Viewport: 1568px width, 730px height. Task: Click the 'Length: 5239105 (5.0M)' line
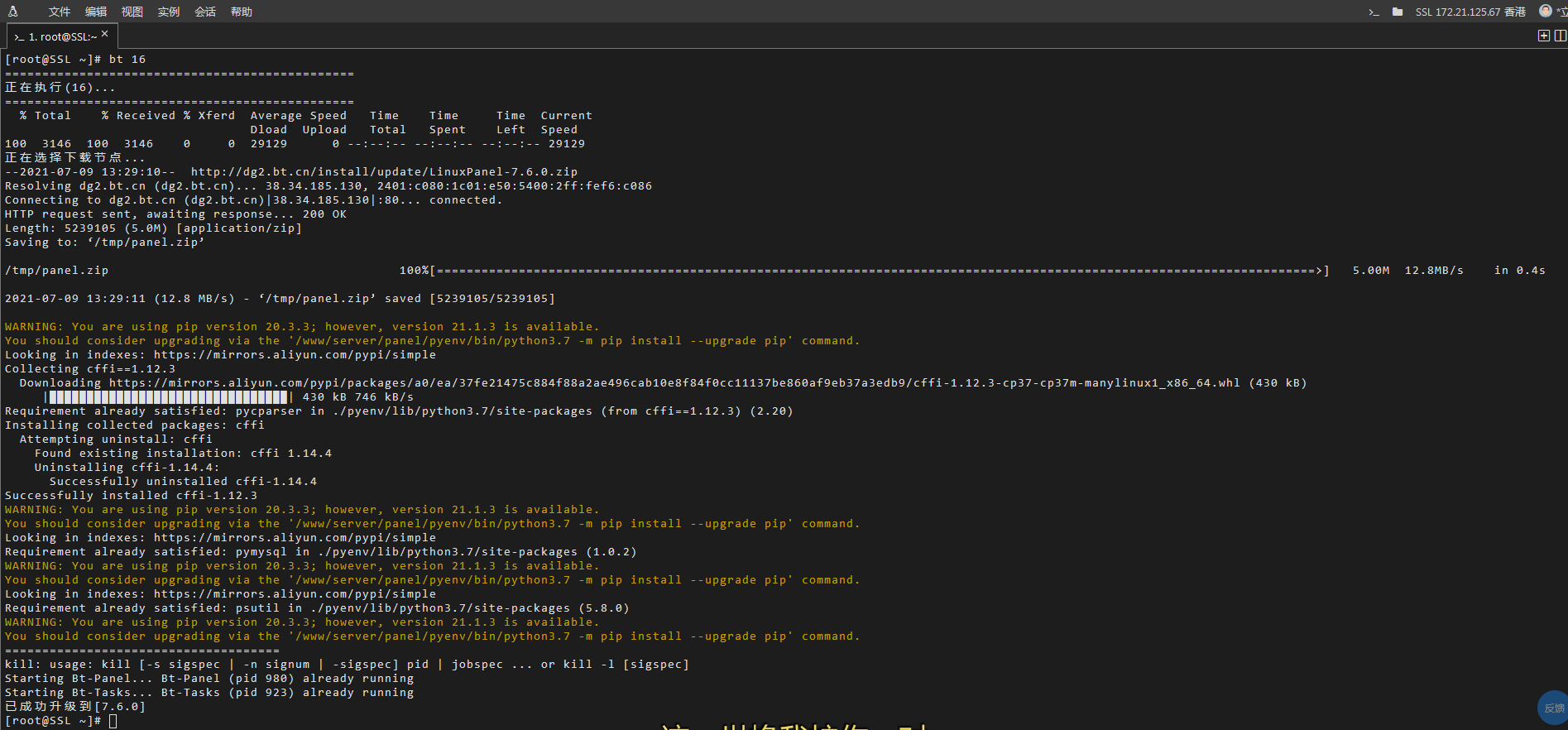pyautogui.click(x=154, y=228)
